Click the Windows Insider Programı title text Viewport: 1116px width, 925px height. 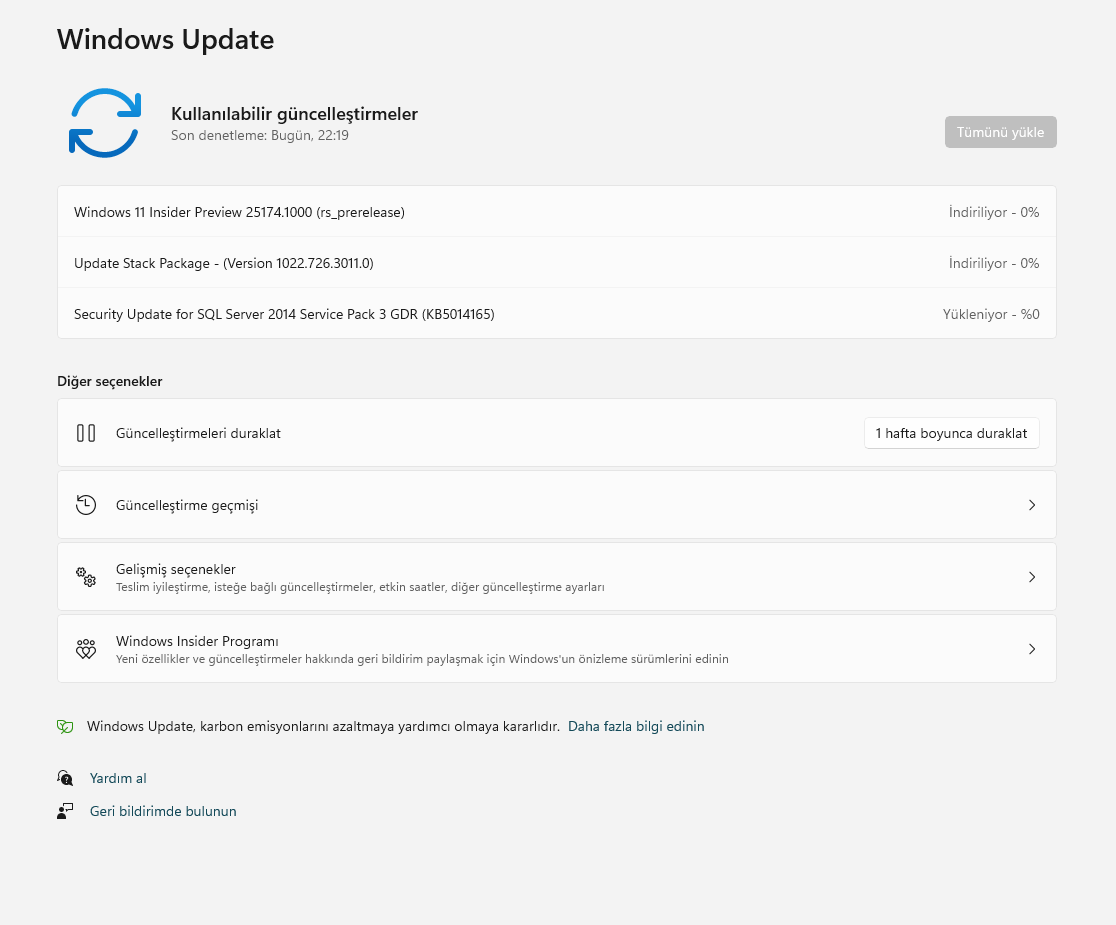point(197,641)
